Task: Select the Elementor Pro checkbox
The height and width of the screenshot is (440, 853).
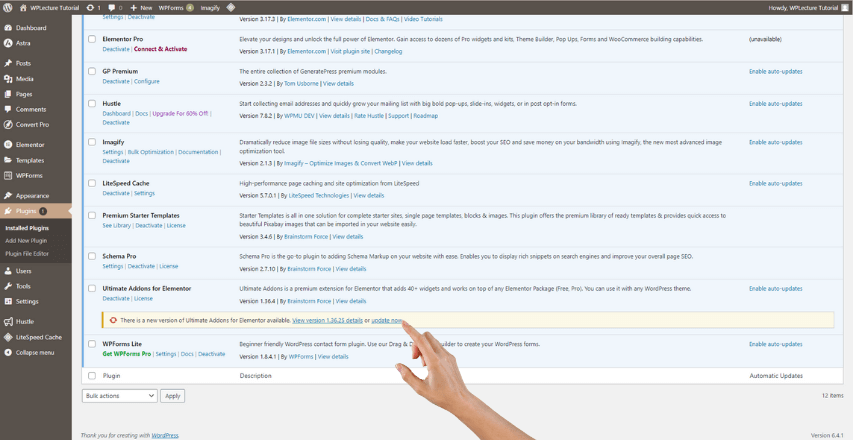Action: click(x=92, y=39)
